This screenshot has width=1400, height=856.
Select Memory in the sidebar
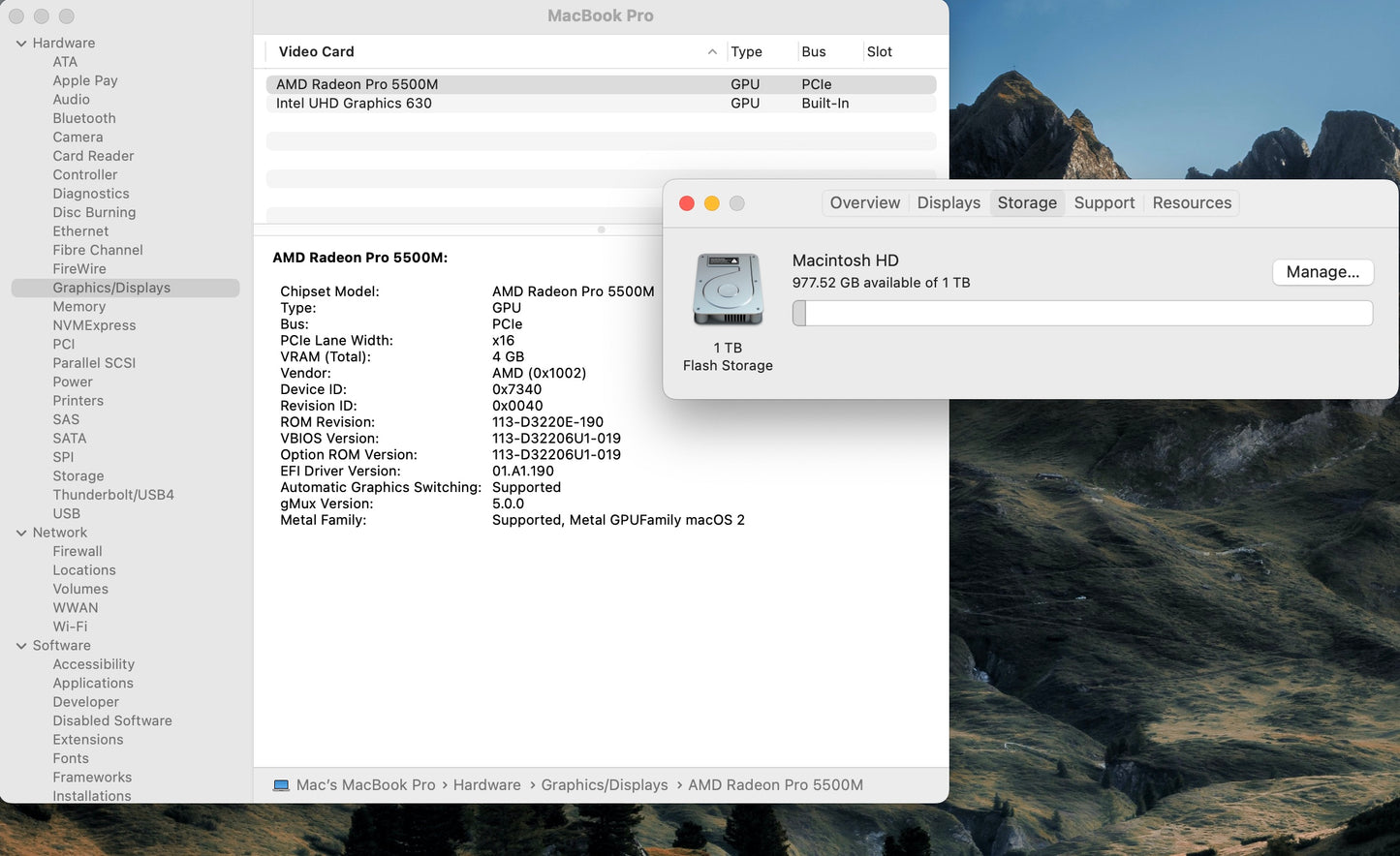pos(79,307)
